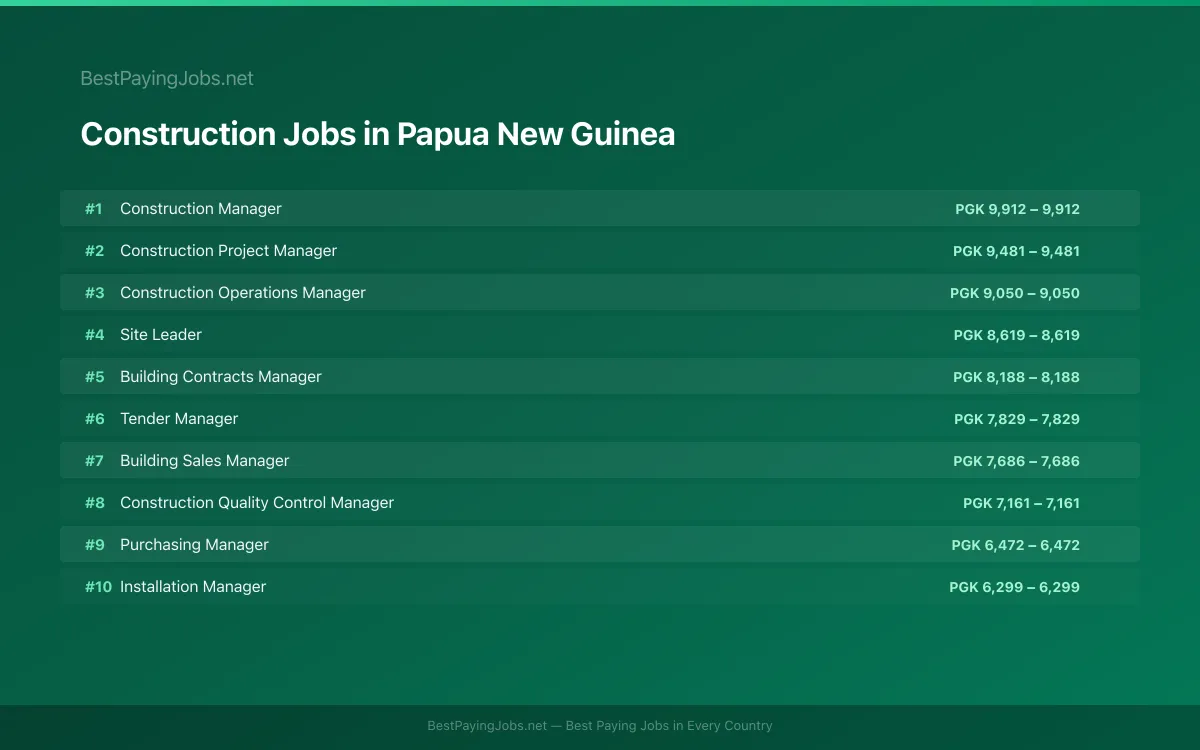Click the PGK 9,912 – 9,912 salary

[x=1017, y=209]
